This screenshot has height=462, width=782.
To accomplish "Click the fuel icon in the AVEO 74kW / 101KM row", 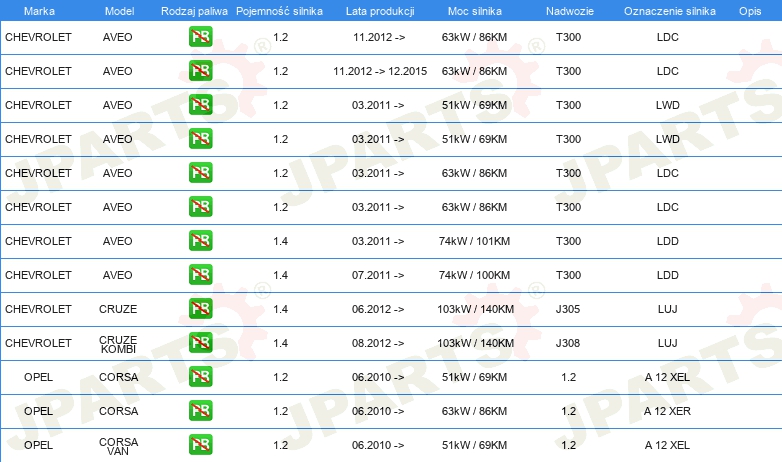I will click(x=200, y=240).
